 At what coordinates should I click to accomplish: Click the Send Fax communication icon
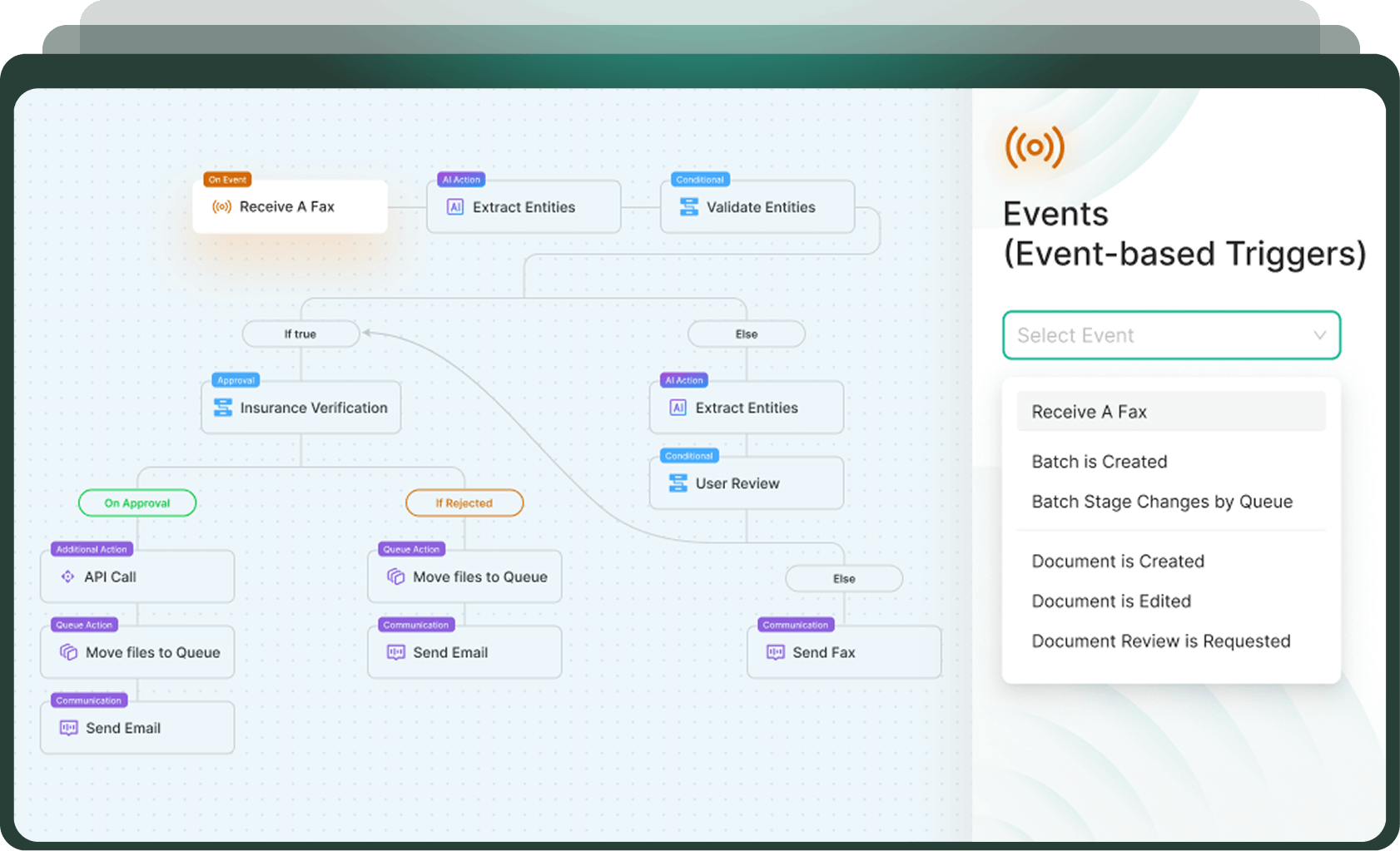775,652
